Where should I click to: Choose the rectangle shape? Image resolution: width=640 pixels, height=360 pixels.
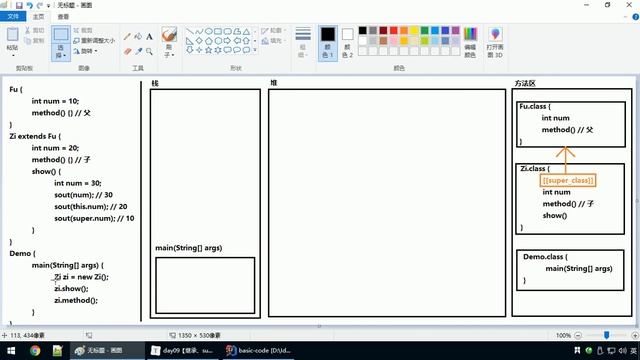[x=218, y=31]
